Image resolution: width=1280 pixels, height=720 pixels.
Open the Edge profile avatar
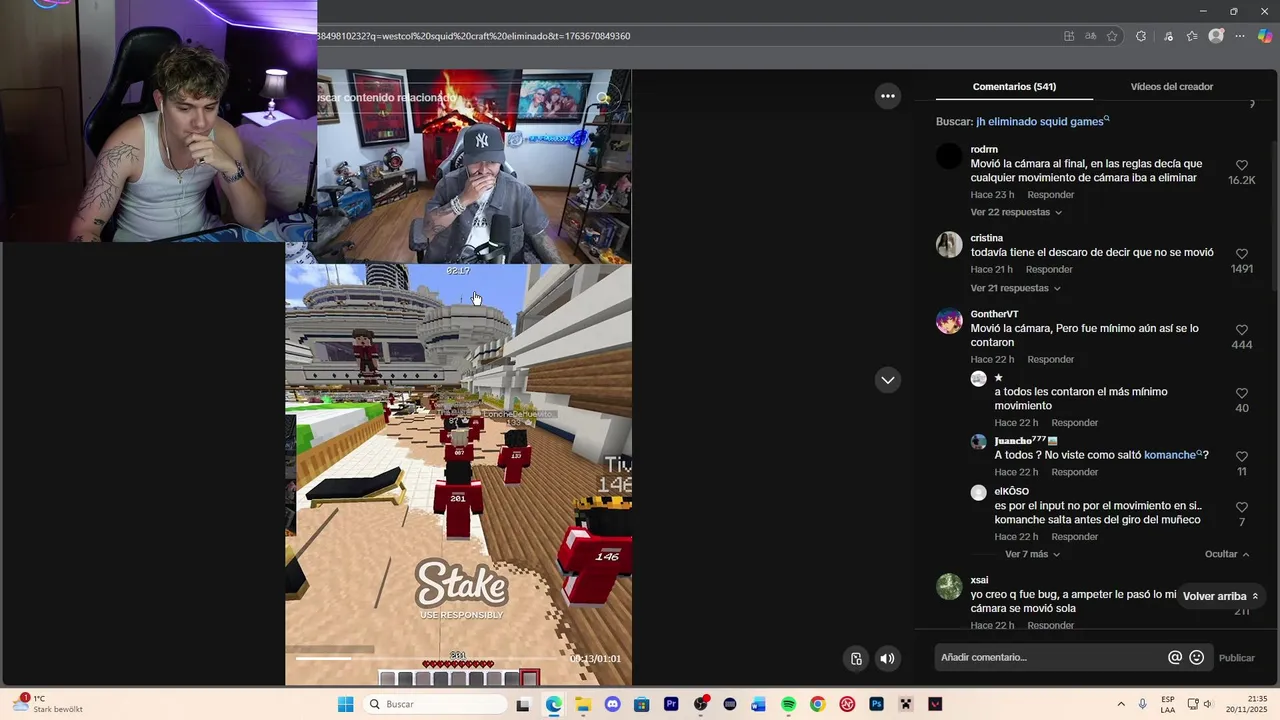1216,36
